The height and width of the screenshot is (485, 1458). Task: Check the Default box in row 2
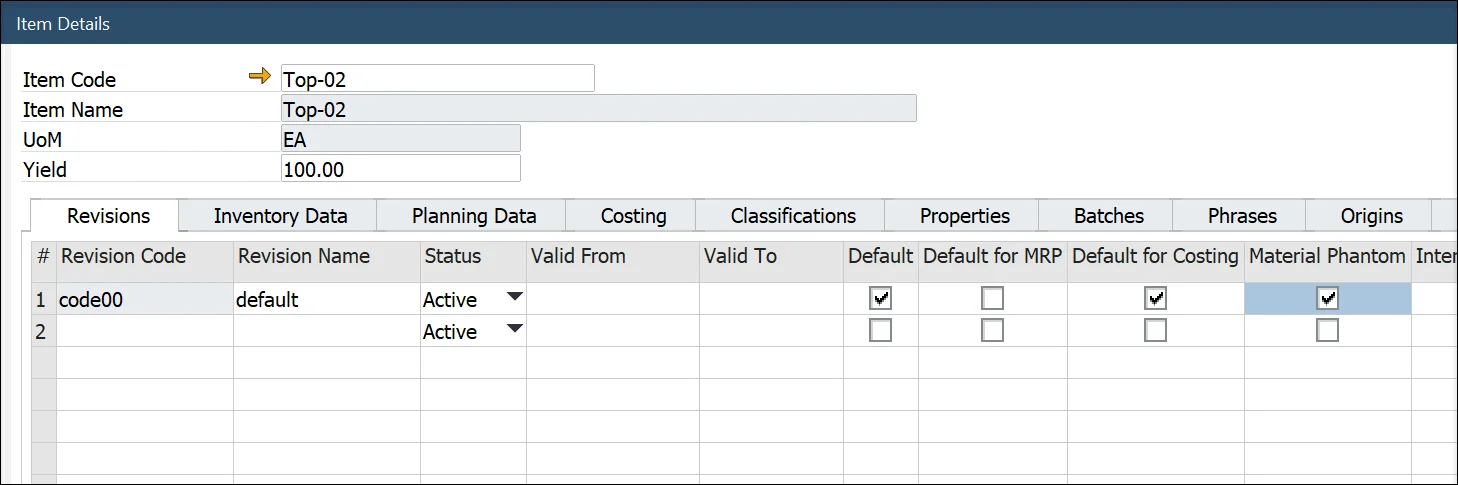(881, 331)
